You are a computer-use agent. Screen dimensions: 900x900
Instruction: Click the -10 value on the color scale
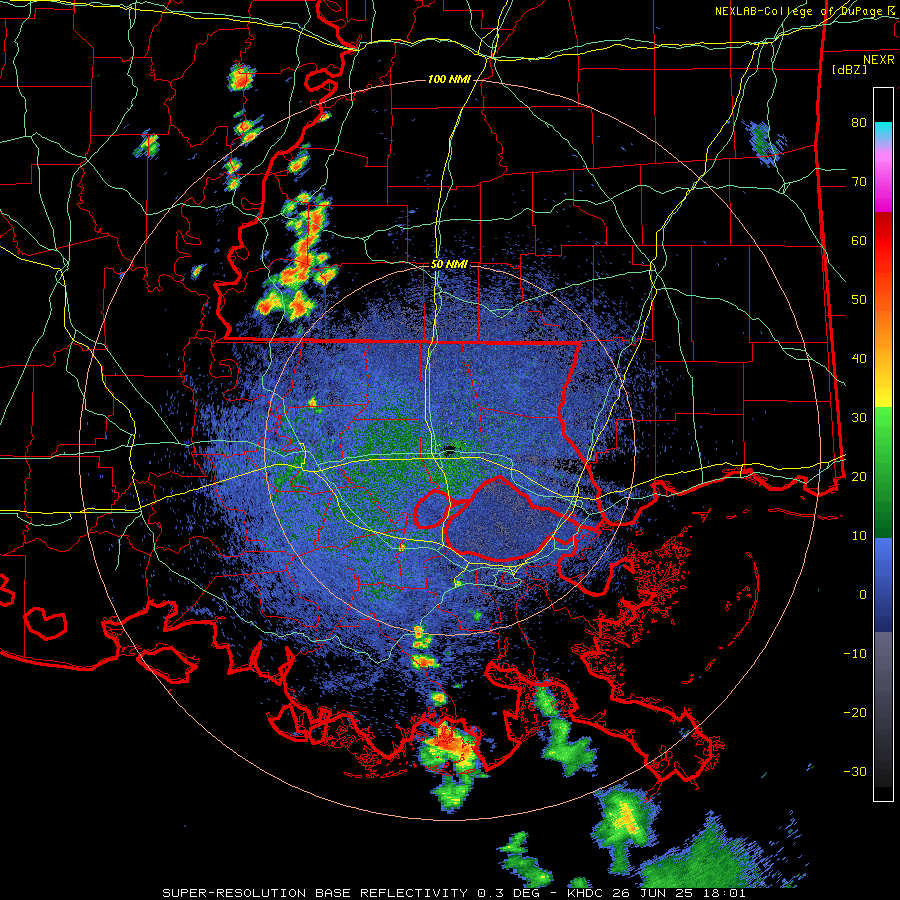pos(855,654)
